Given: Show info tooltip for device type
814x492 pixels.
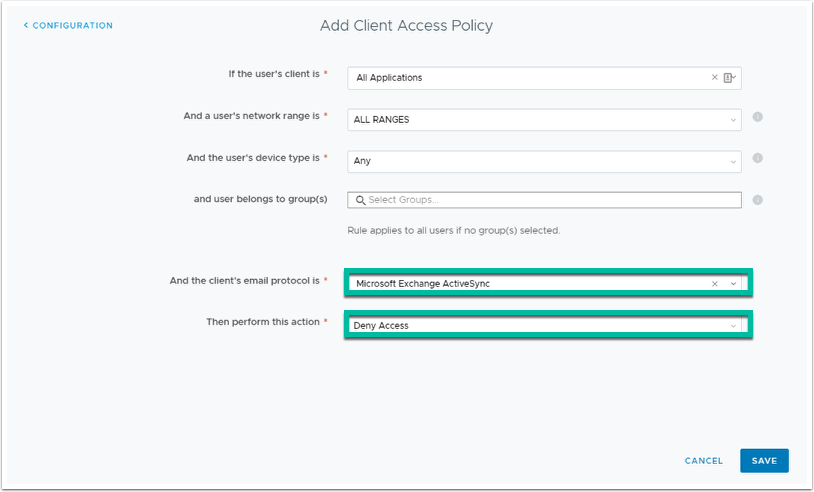Looking at the screenshot, I should click(757, 158).
